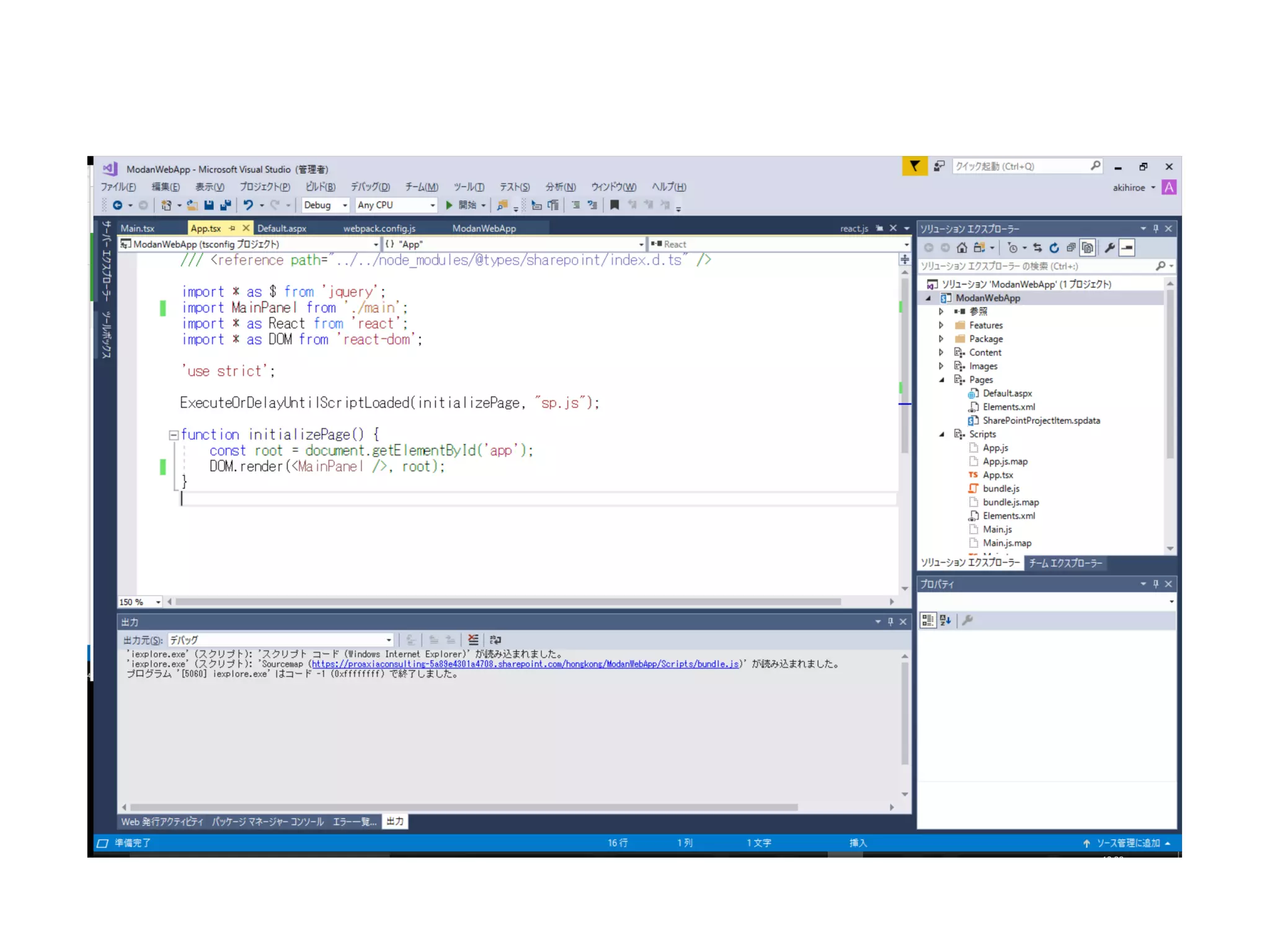This screenshot has width=1270, height=952.
Task: Open the bundle.js sourcemap link in Output
Action: (x=525, y=664)
